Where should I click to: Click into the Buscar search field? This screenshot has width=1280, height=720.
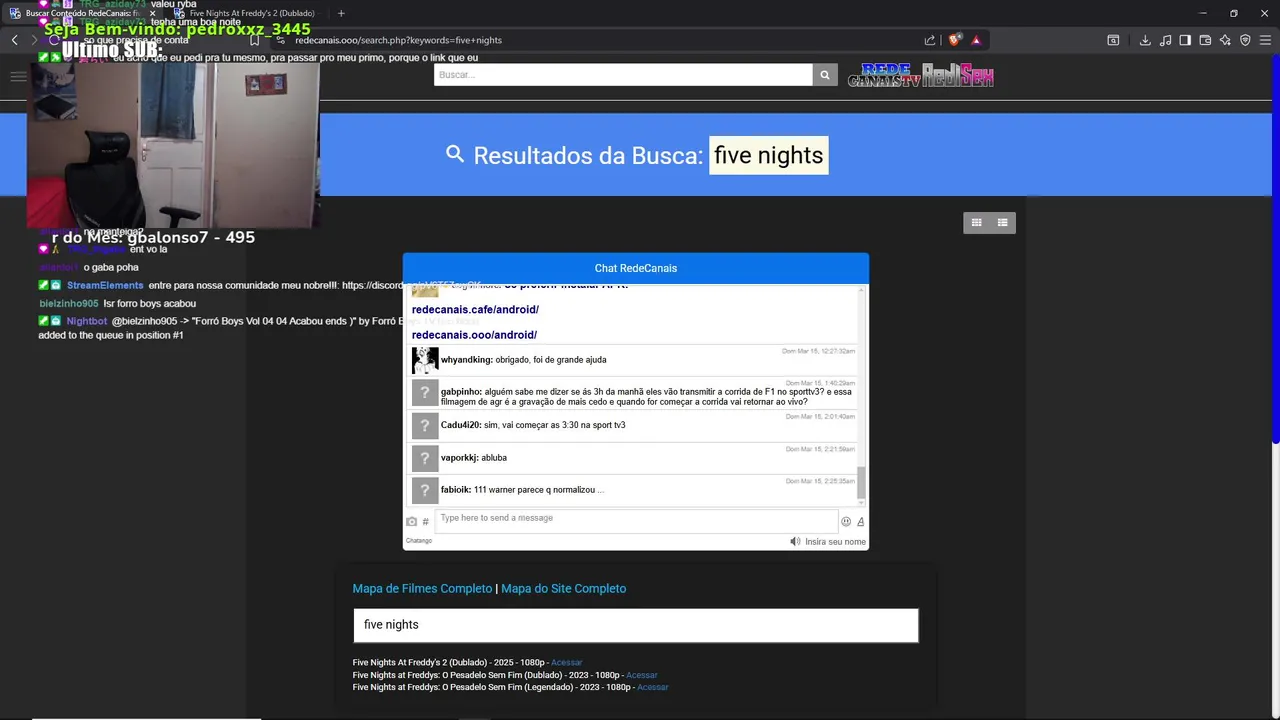click(623, 75)
